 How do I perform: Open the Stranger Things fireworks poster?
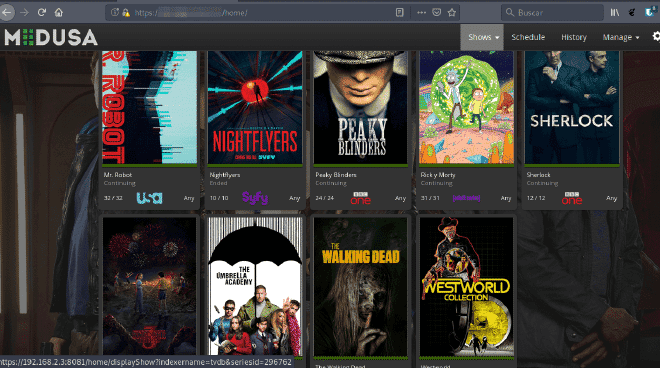point(149,286)
